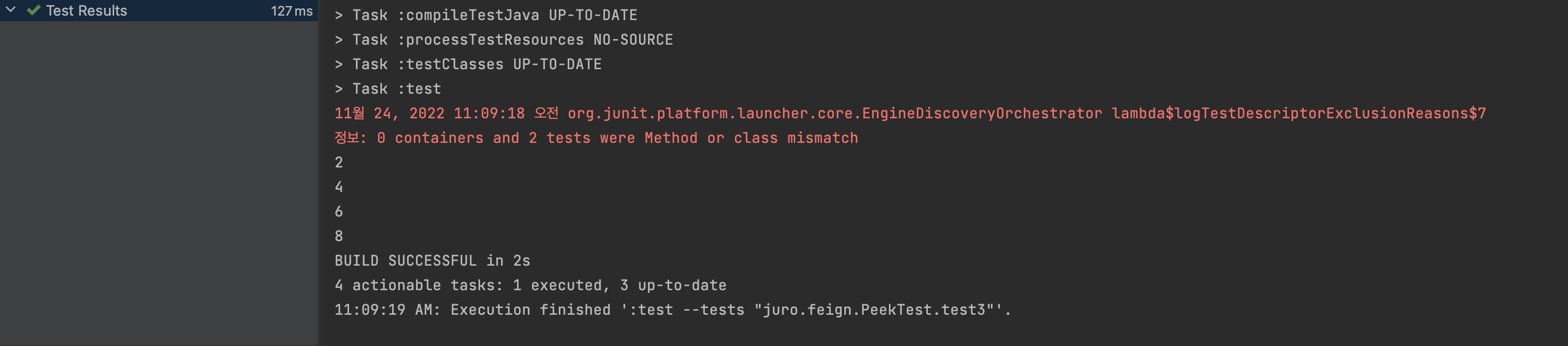This screenshot has width=1568, height=346.
Task: Click output line showing number 6
Action: pos(339,212)
